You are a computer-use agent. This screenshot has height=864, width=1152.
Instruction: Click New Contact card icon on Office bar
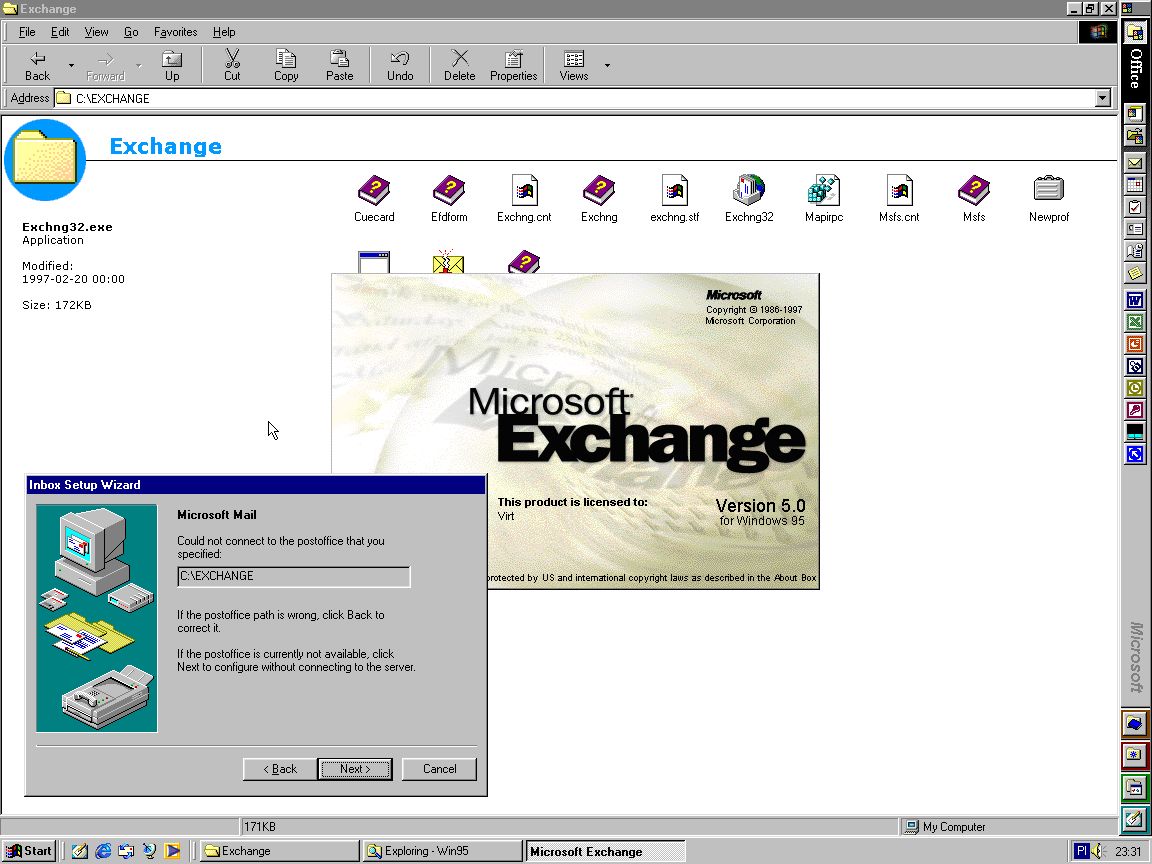pos(1135,229)
